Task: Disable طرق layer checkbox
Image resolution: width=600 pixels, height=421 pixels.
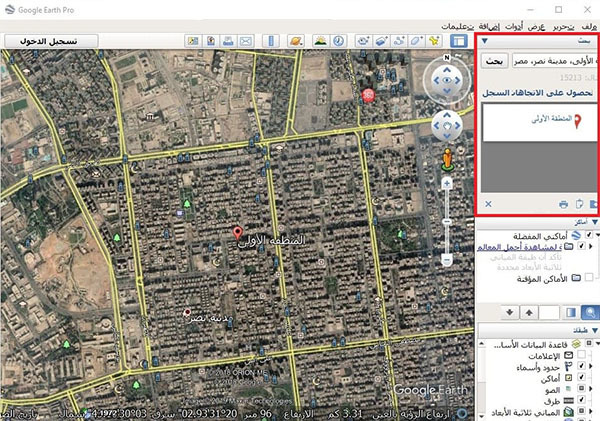Action: pyautogui.click(x=581, y=400)
